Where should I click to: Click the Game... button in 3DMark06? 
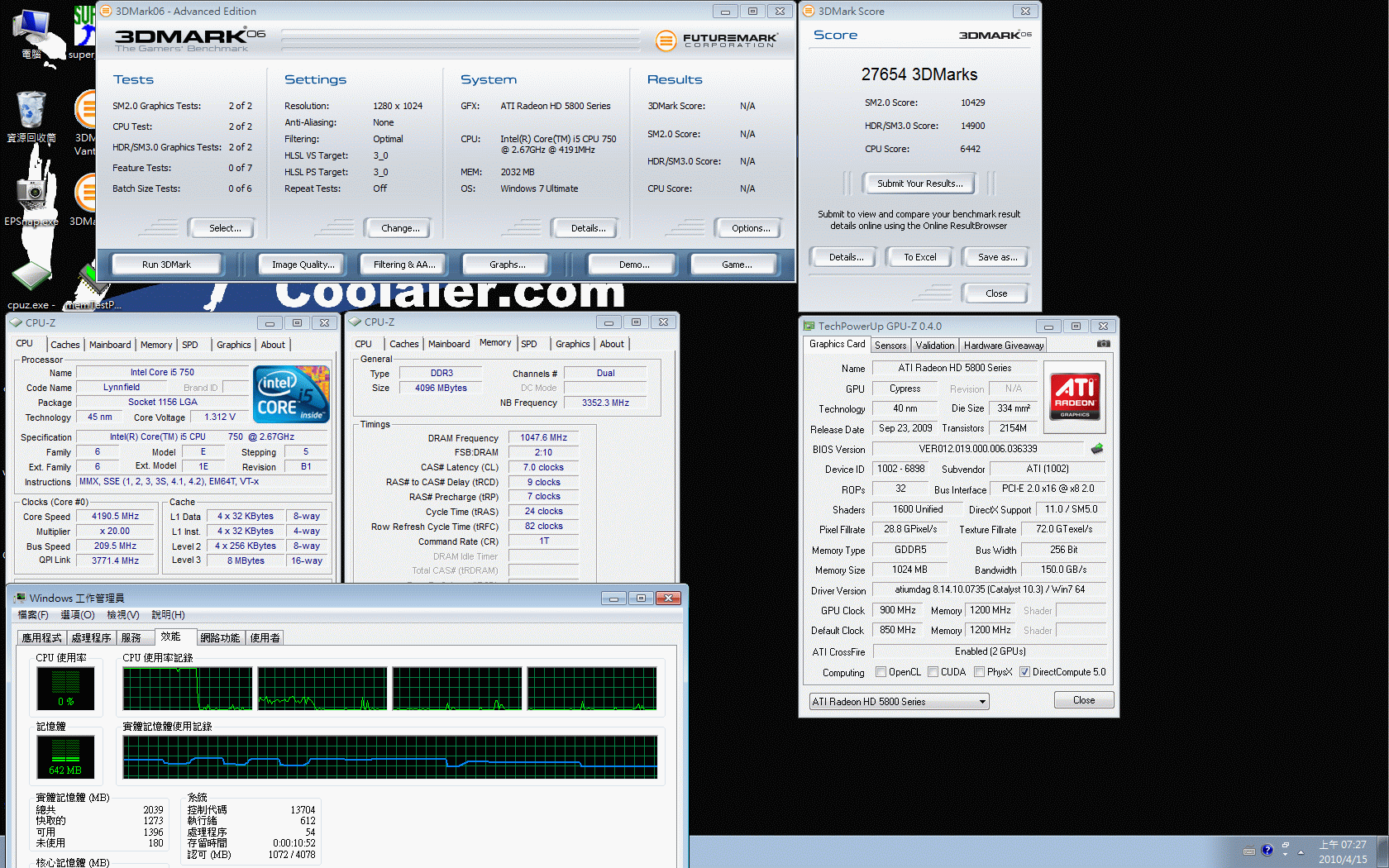(x=737, y=265)
